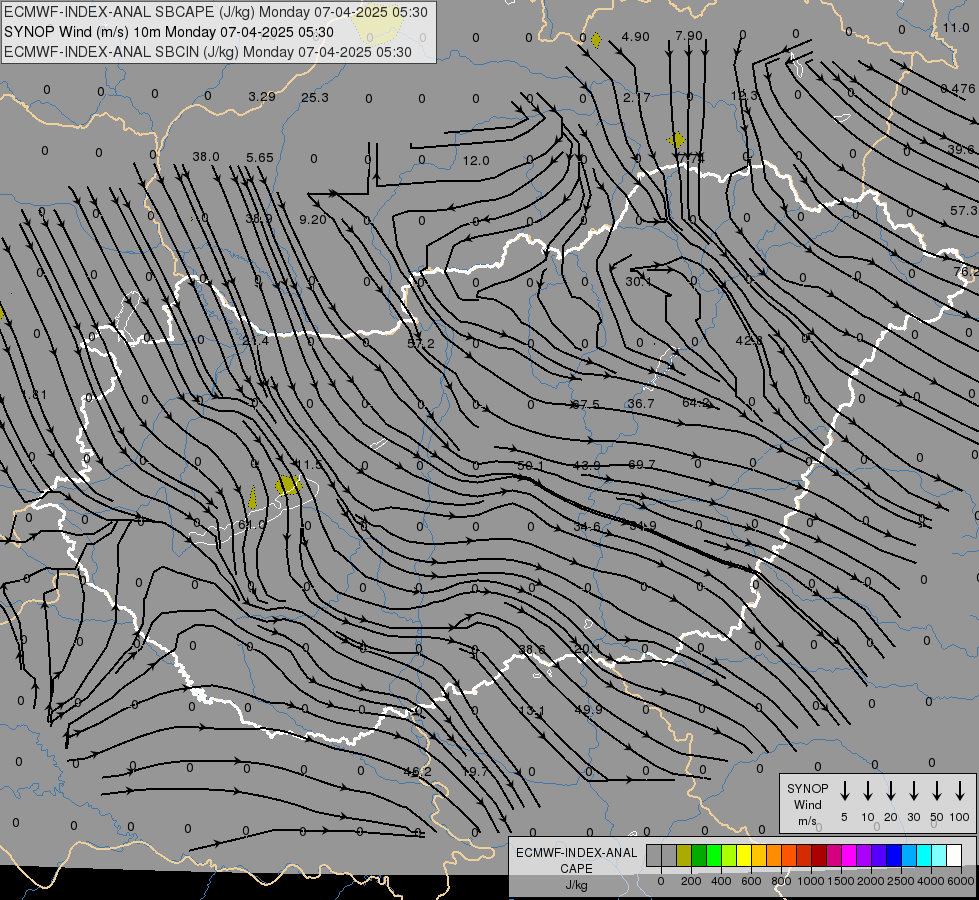
Task: Click the 100 m/s wind arrow in legend
Action: click(x=960, y=791)
